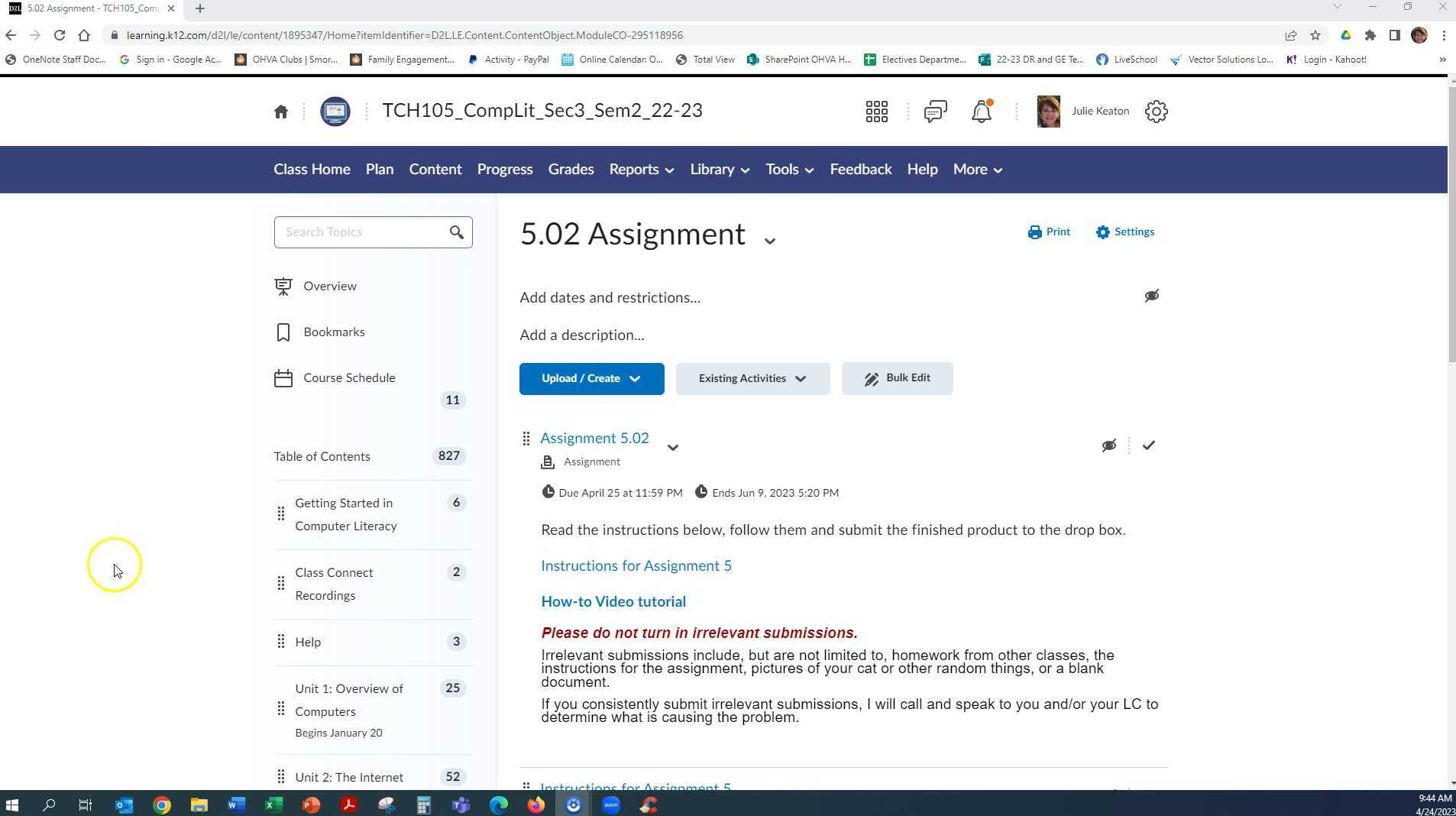Open the course selector waffle icon

tap(876, 112)
